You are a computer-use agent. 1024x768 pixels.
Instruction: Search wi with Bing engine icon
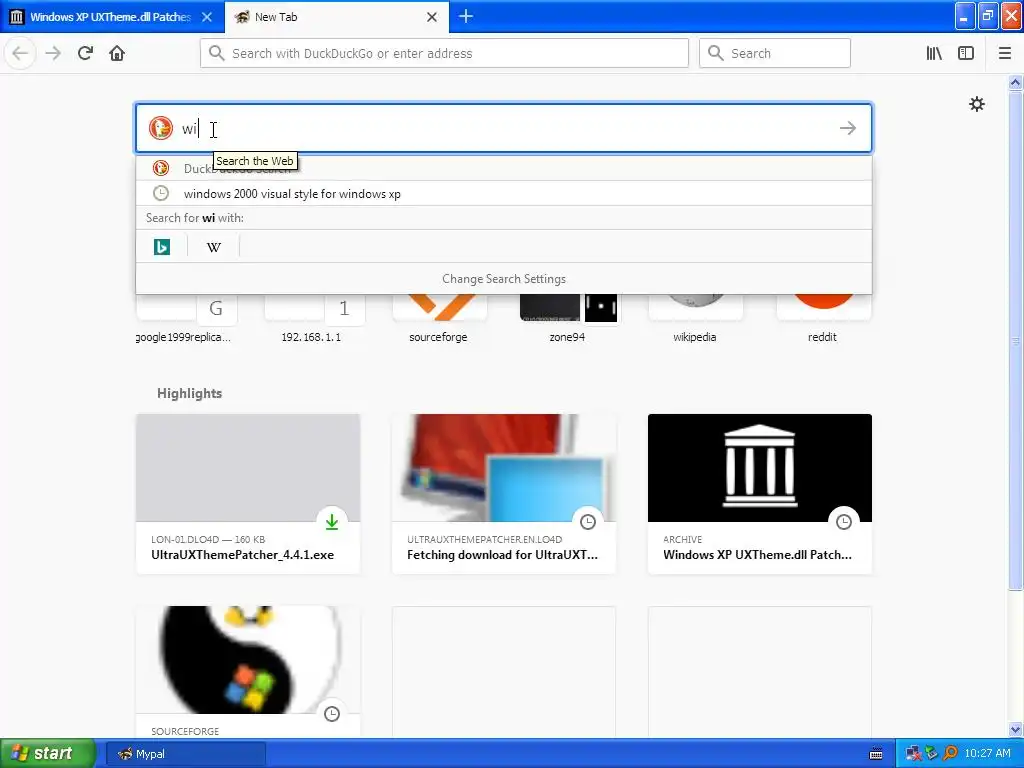(x=162, y=247)
